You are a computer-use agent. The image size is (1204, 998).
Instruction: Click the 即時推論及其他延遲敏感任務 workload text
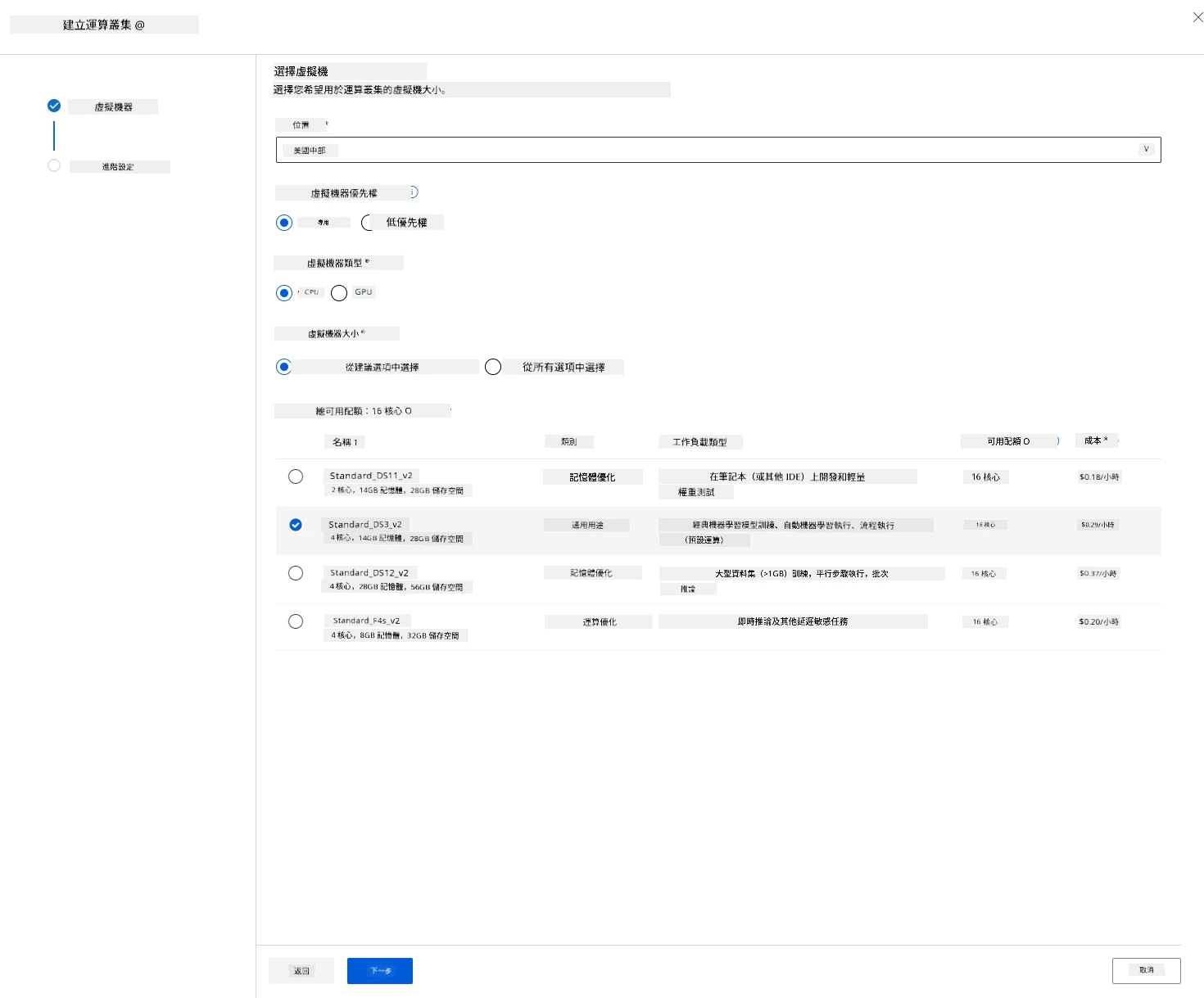pyautogui.click(x=793, y=621)
